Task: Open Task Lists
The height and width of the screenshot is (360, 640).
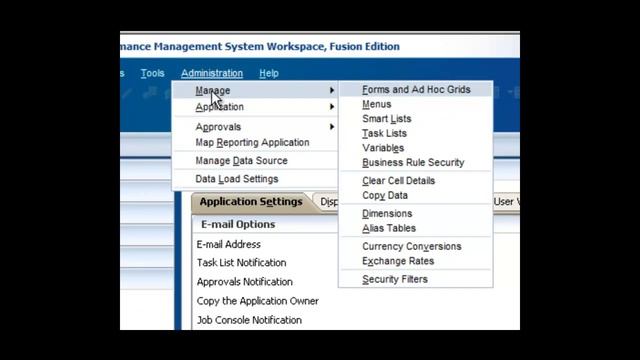Action: [x=384, y=133]
